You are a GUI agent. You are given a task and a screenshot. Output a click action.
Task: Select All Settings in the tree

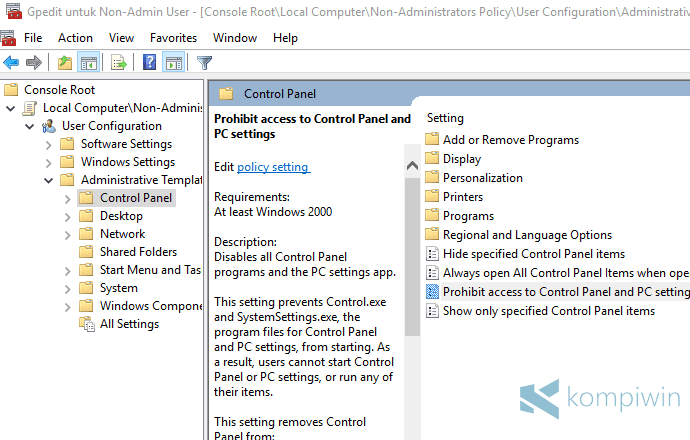pos(129,324)
